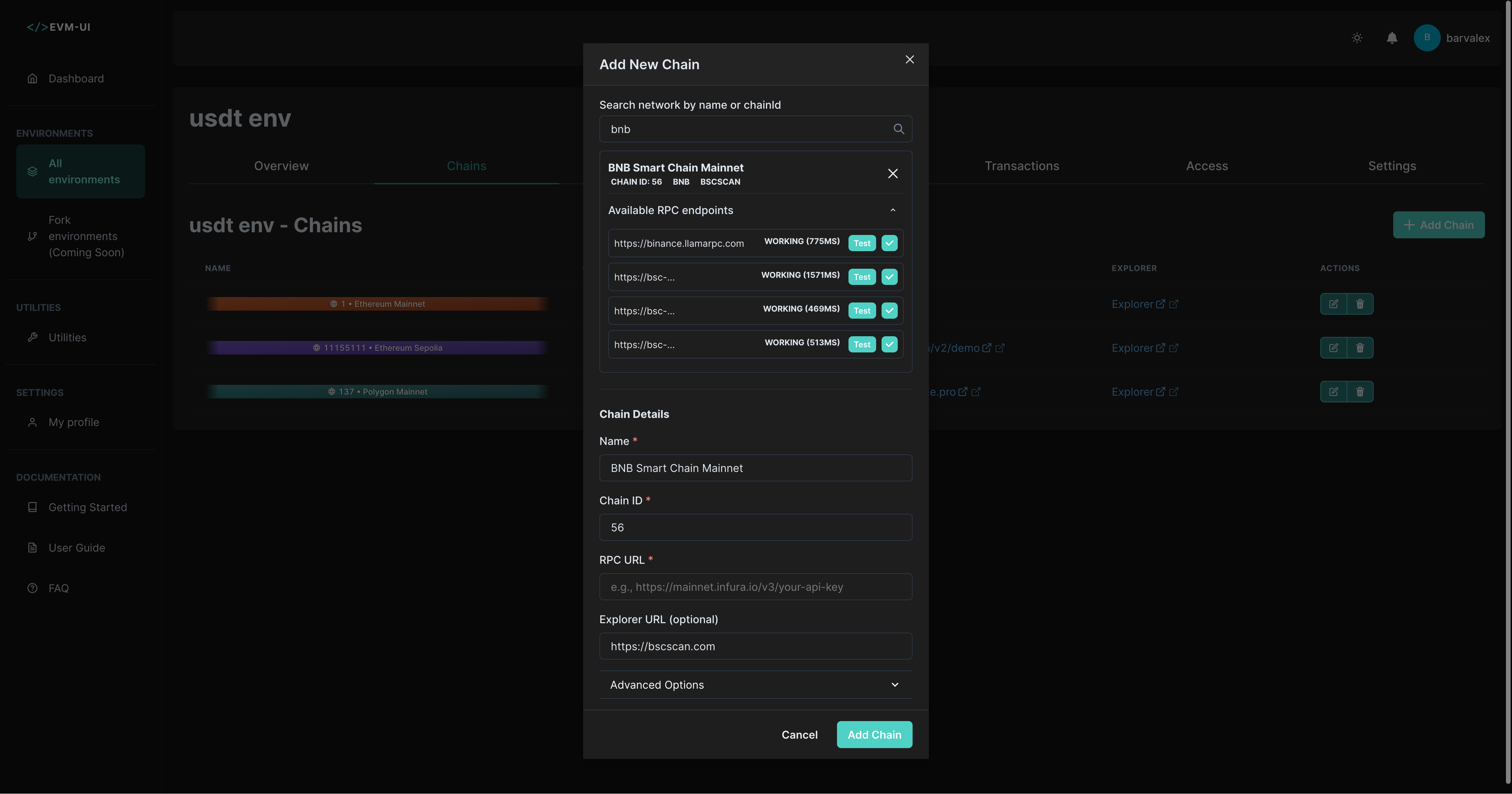This screenshot has width=1512, height=794.
Task: Focus the network search field containing bnb
Action: point(755,129)
